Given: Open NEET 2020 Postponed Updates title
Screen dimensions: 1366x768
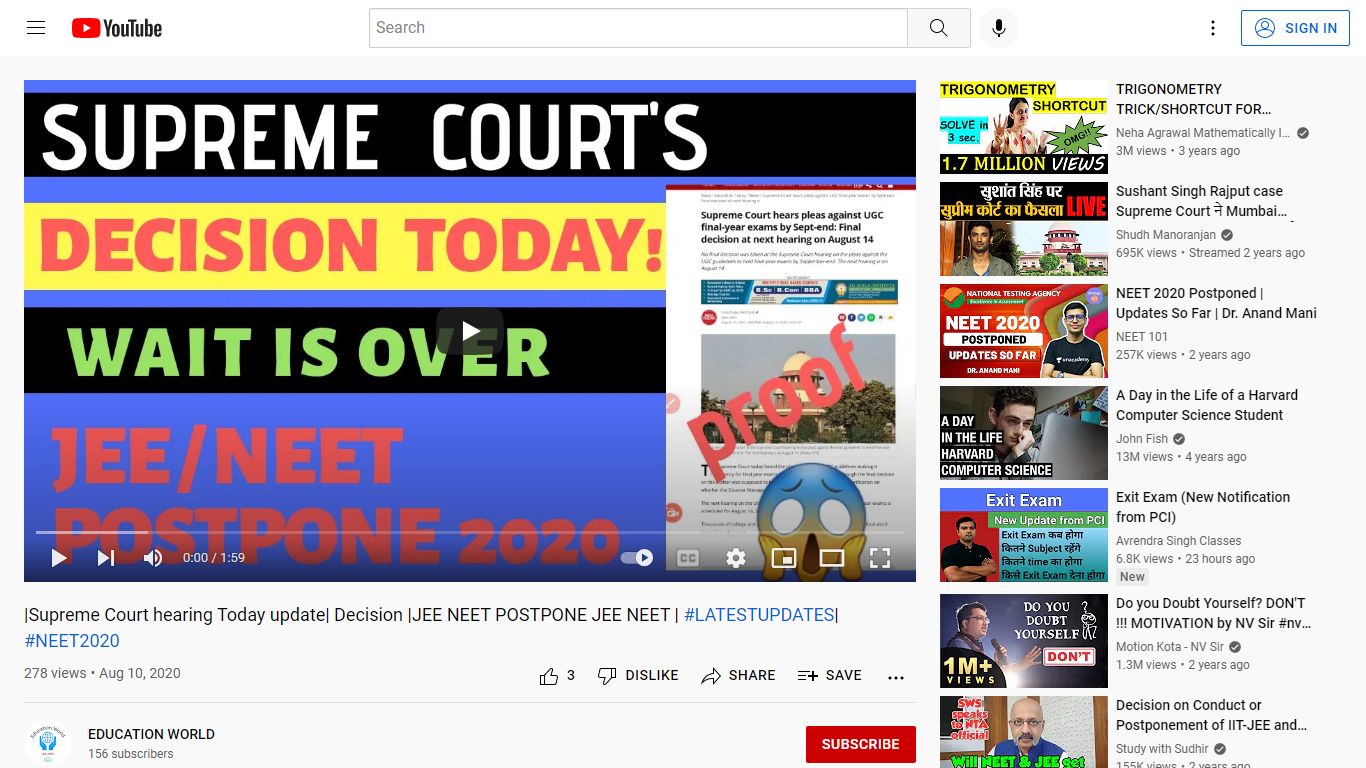Looking at the screenshot, I should [x=1216, y=303].
